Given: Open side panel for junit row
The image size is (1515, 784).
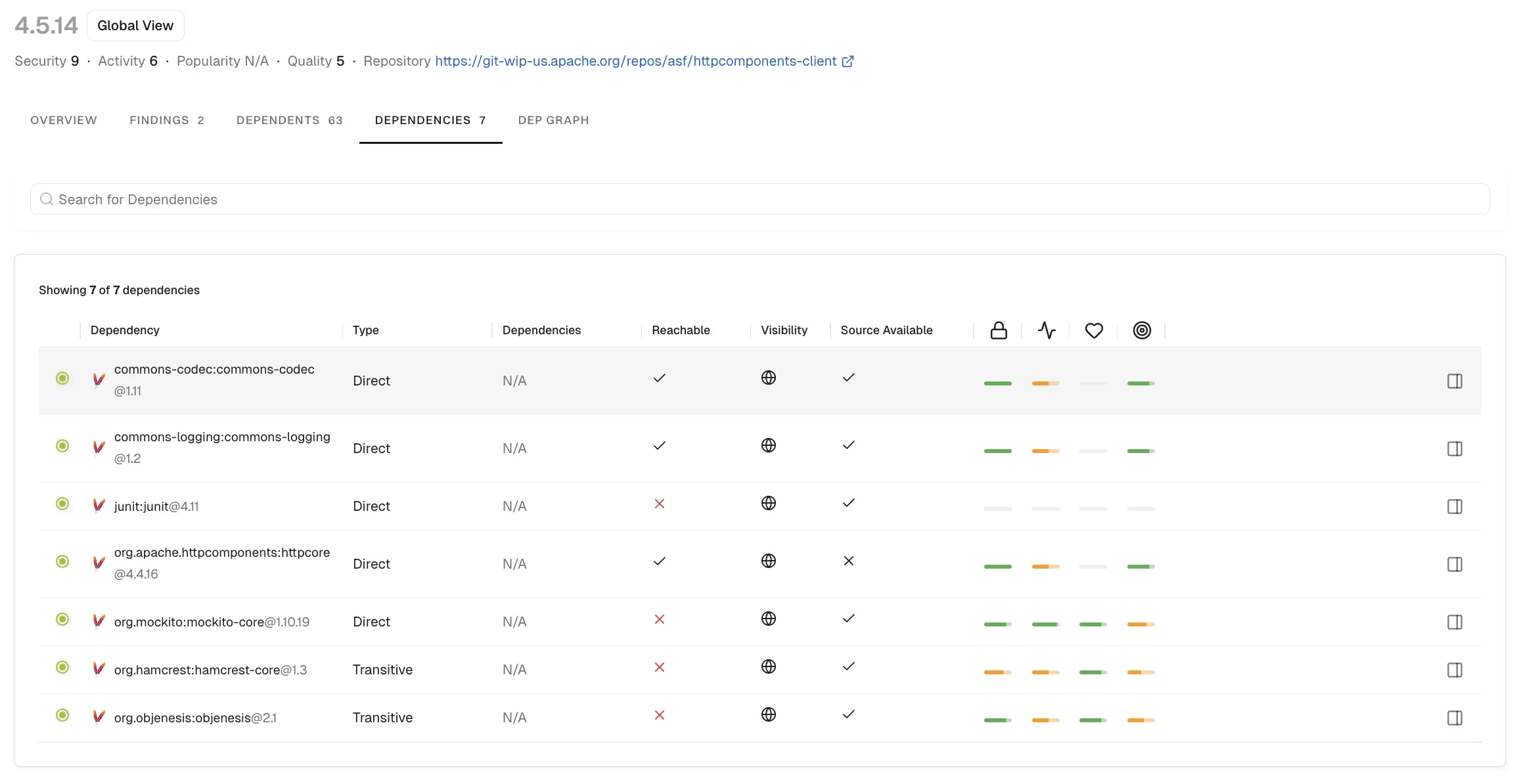Looking at the screenshot, I should 1455,506.
